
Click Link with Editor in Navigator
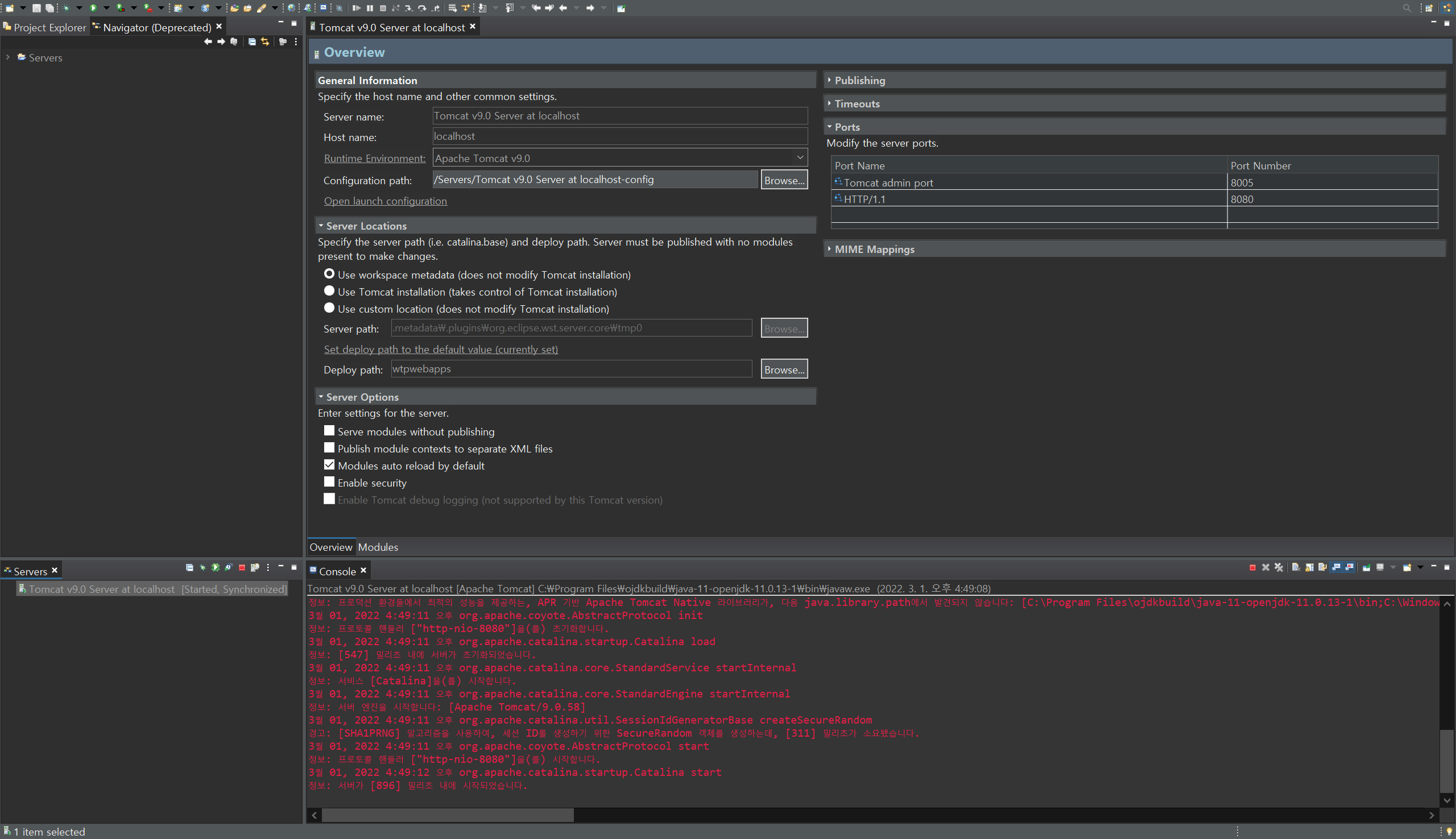pos(265,41)
